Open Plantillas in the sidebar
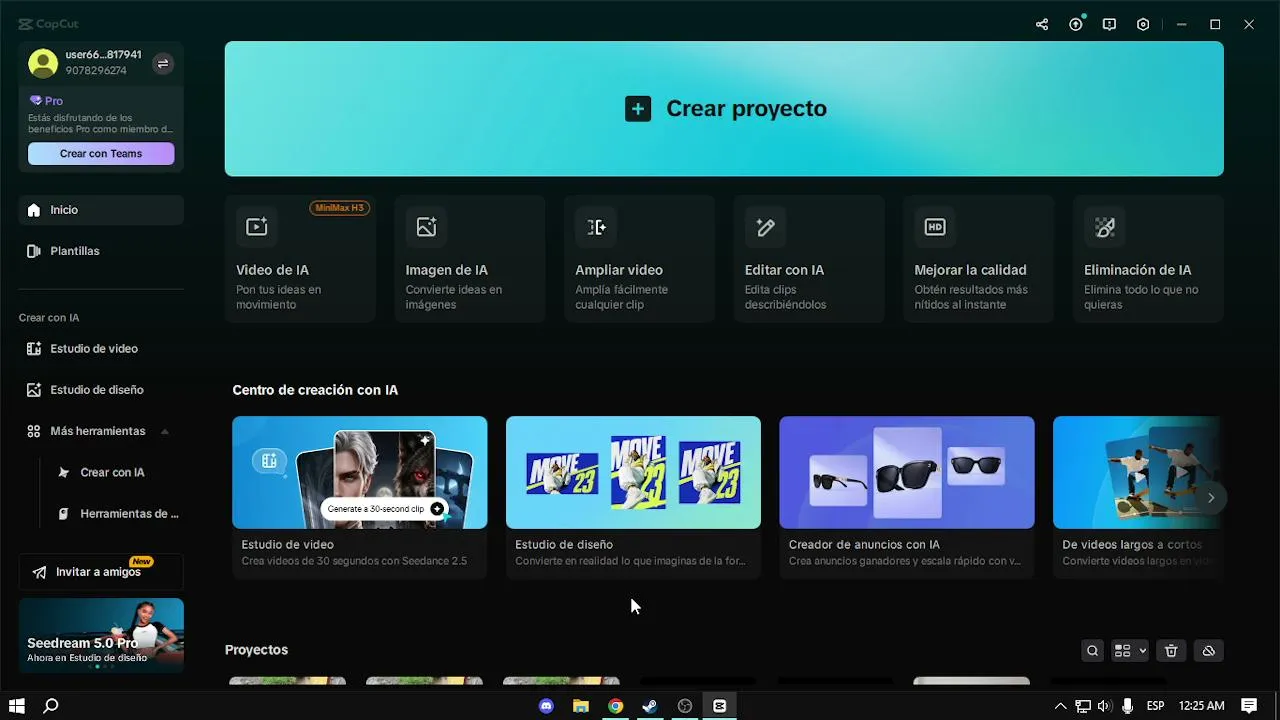Viewport: 1280px width, 720px height. pos(101,251)
